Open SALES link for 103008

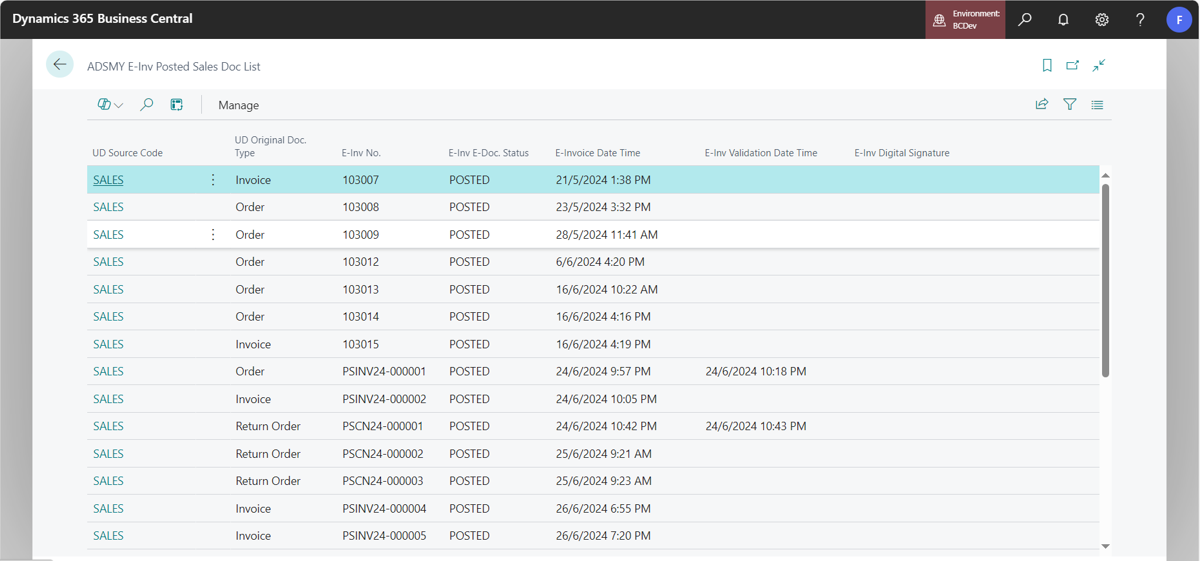[x=108, y=207]
